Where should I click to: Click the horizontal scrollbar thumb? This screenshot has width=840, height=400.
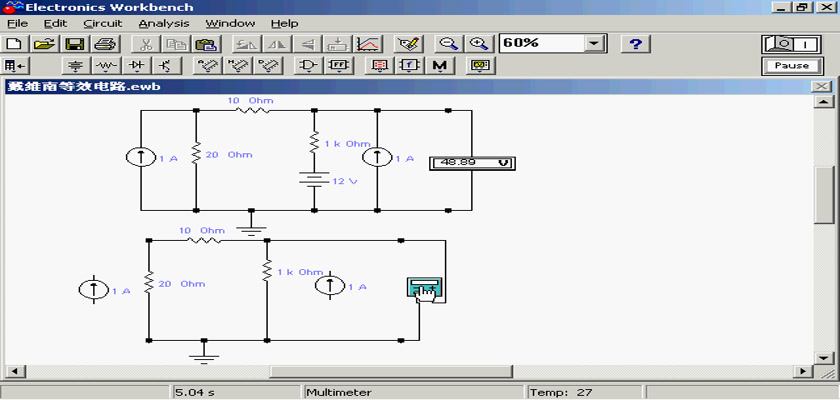click(x=391, y=371)
